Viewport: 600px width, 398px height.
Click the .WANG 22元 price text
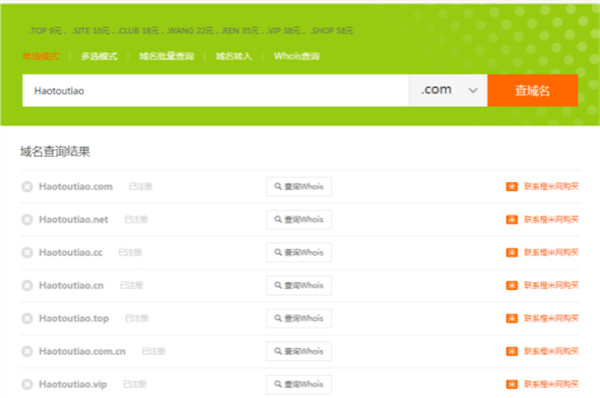(x=190, y=30)
